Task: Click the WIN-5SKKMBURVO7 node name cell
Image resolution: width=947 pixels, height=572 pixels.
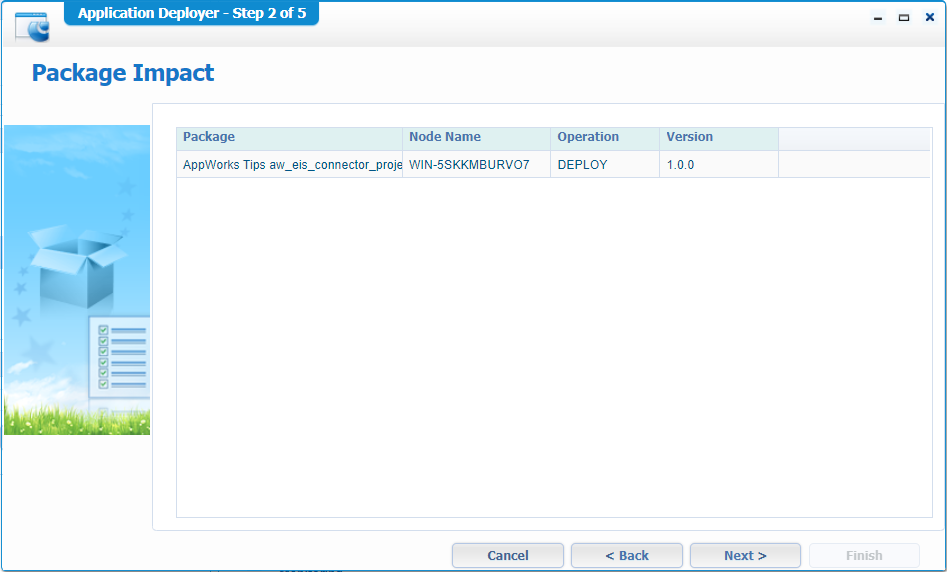Action: tap(476, 165)
